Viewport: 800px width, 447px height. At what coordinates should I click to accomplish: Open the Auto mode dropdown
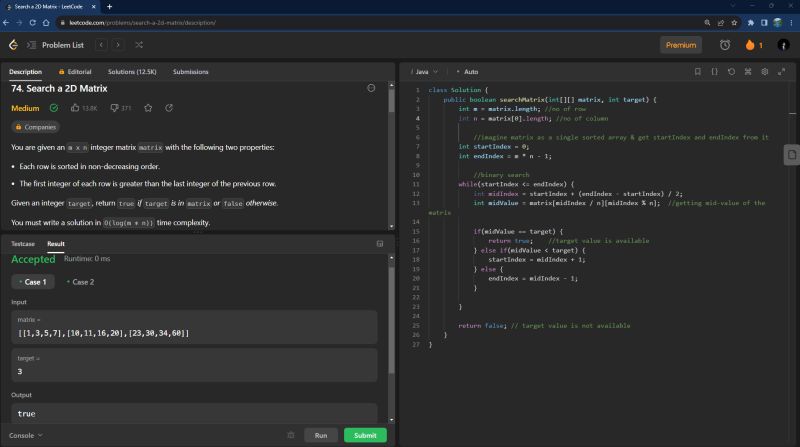468,72
